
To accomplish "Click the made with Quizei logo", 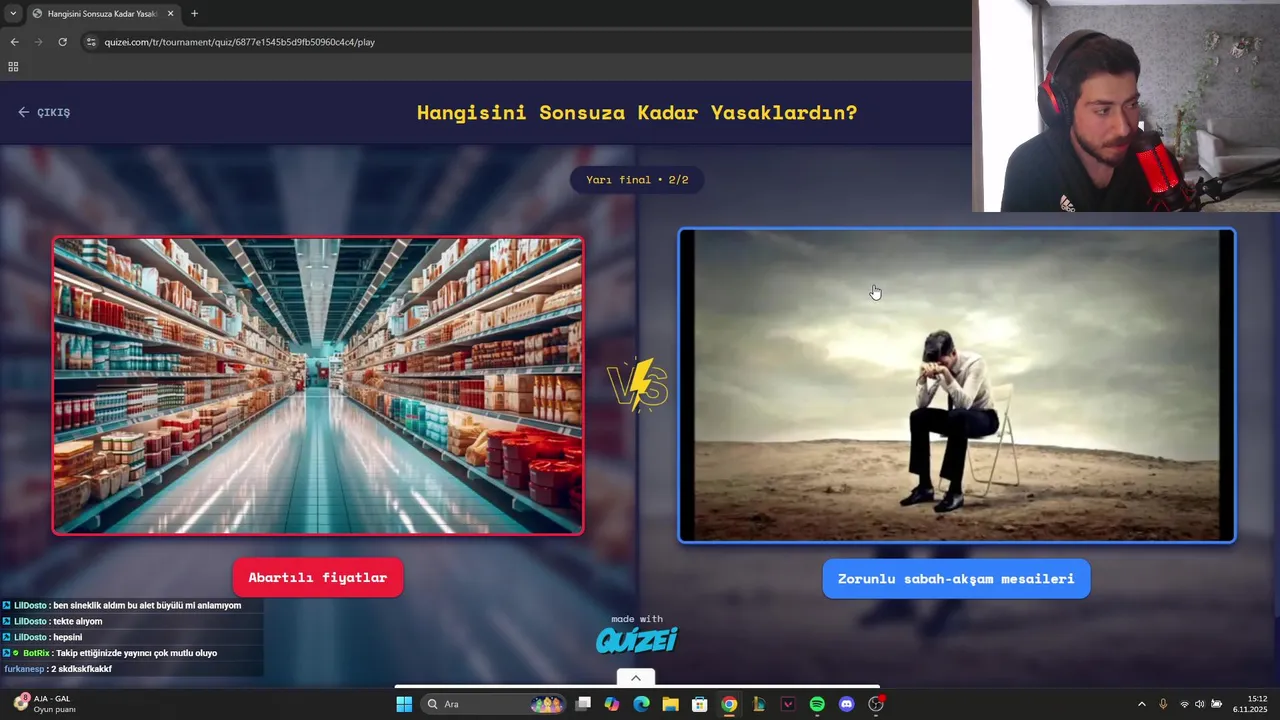I will point(637,634).
